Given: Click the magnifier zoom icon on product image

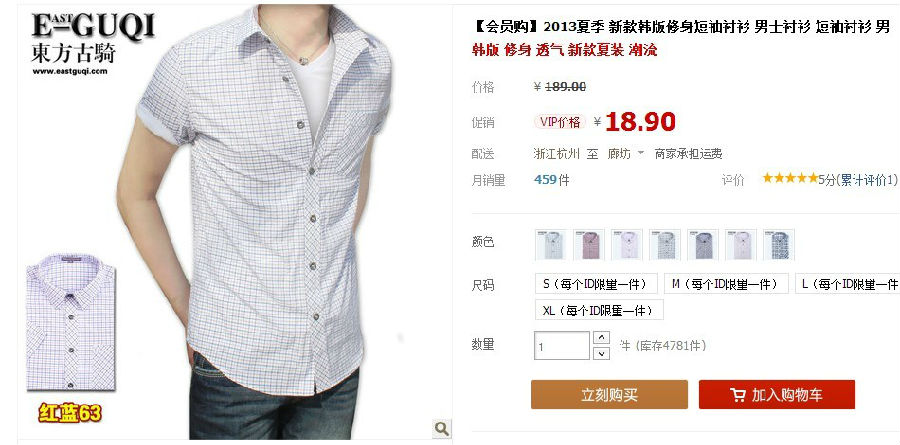Looking at the screenshot, I should 441,428.
